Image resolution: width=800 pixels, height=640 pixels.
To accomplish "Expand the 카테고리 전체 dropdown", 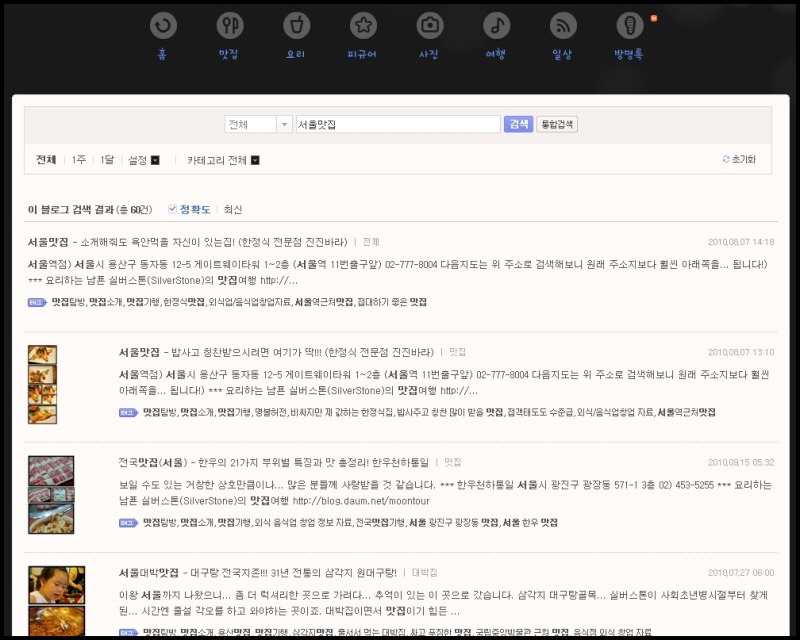I will coord(223,160).
